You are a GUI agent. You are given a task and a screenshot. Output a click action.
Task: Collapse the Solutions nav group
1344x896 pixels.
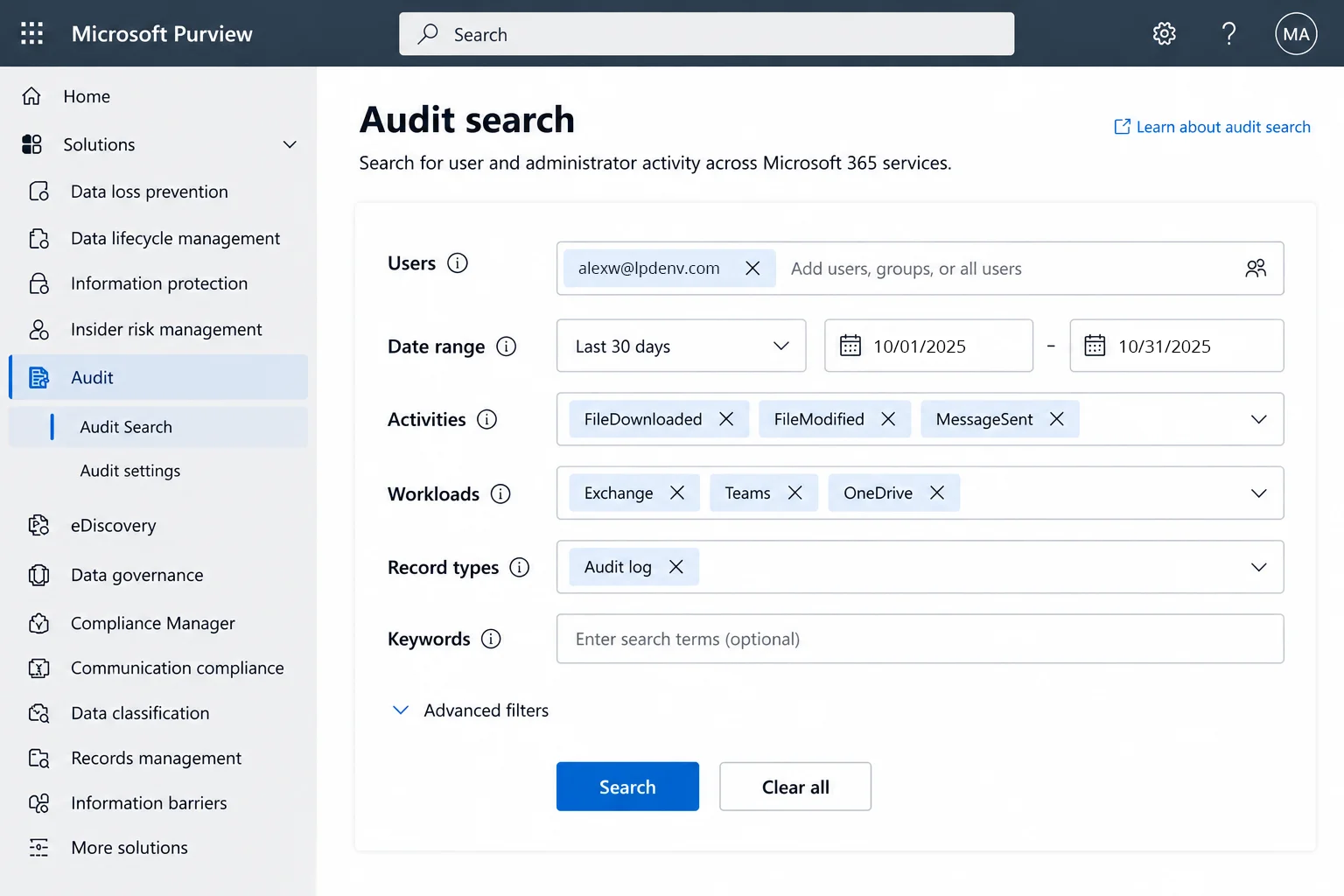(x=290, y=144)
